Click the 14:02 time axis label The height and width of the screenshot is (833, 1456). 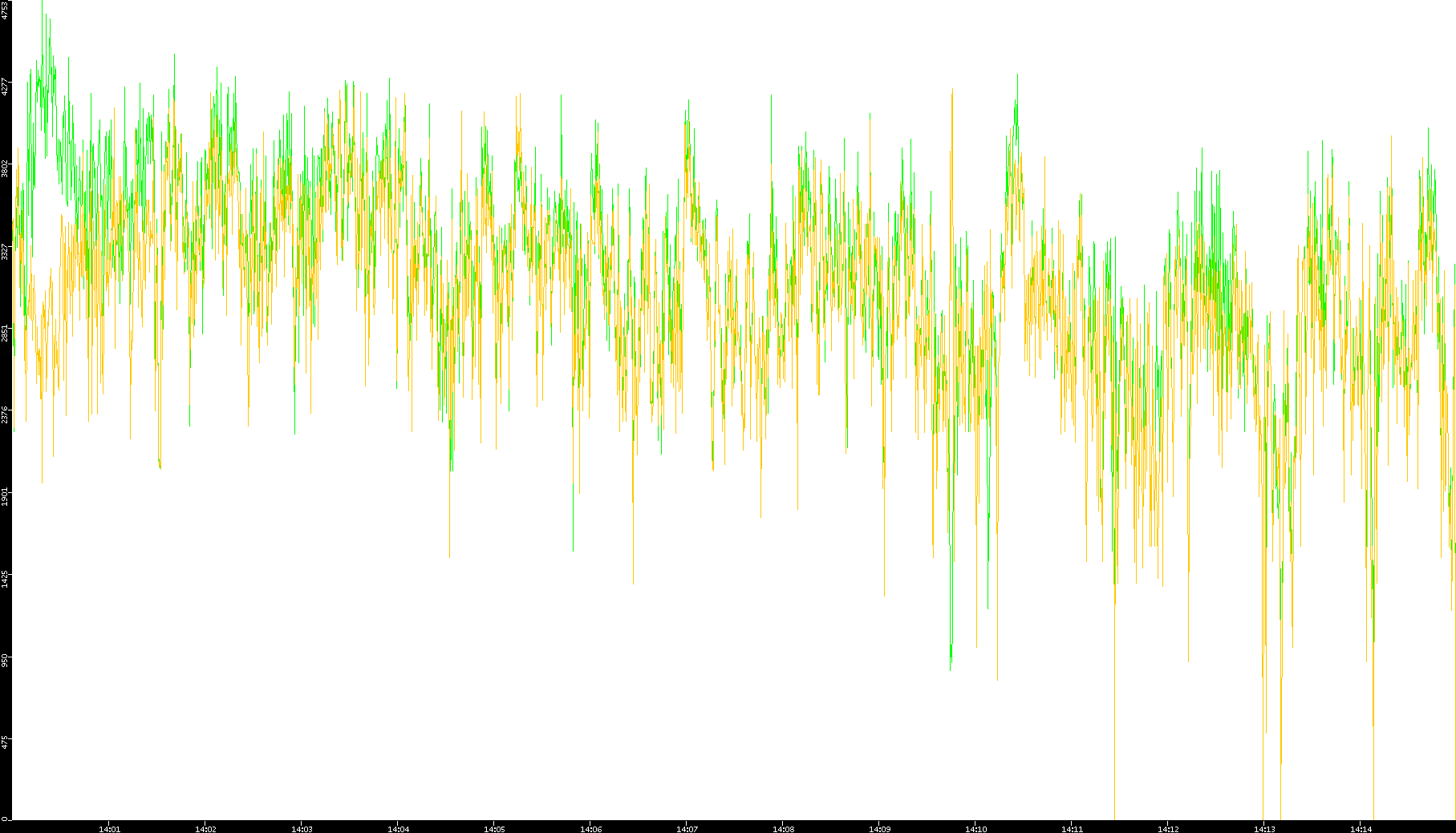pyautogui.click(x=205, y=829)
